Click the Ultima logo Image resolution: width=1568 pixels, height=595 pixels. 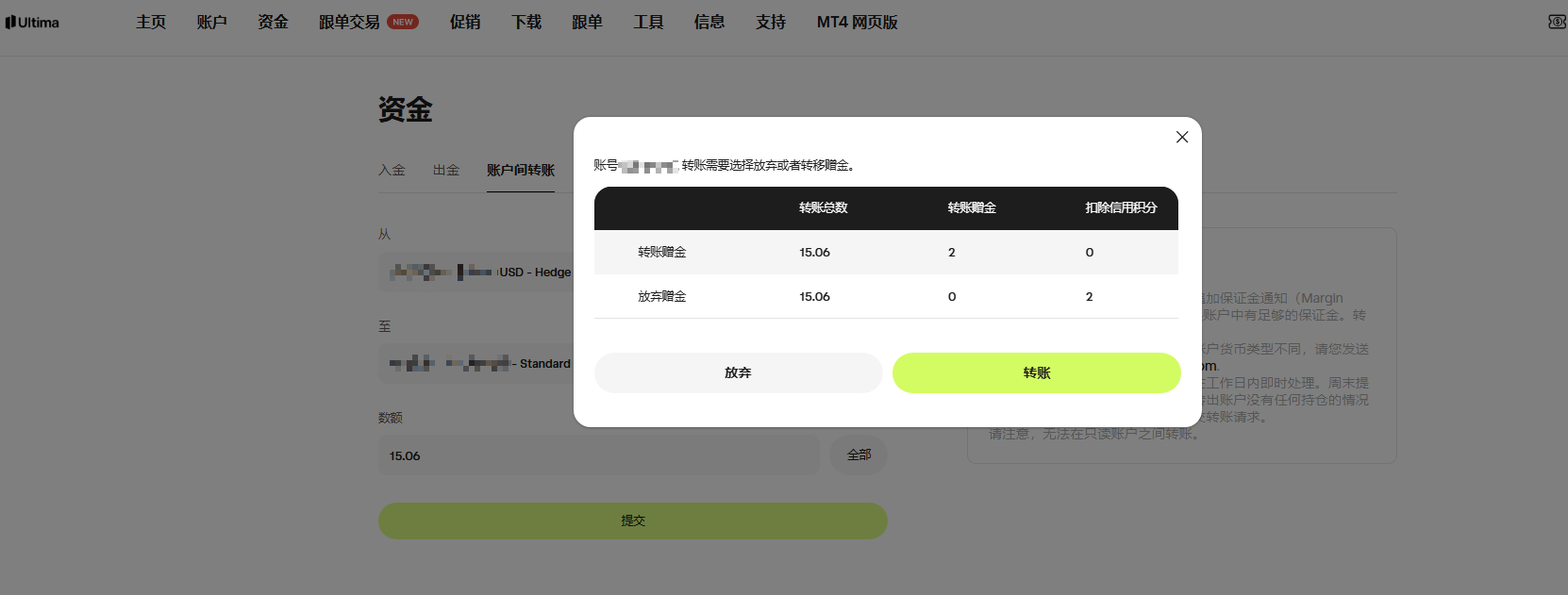[32, 22]
